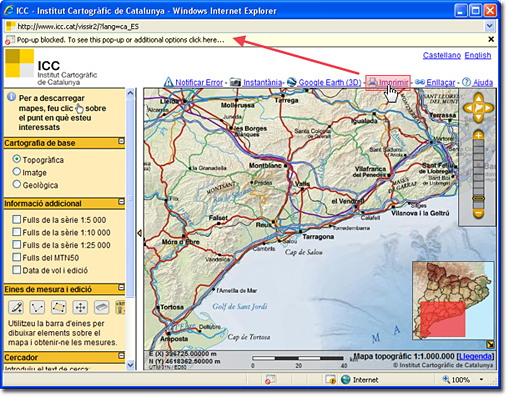The width and height of the screenshot is (509, 397).
Task: Pick the polygon area tool
Action: point(58,307)
